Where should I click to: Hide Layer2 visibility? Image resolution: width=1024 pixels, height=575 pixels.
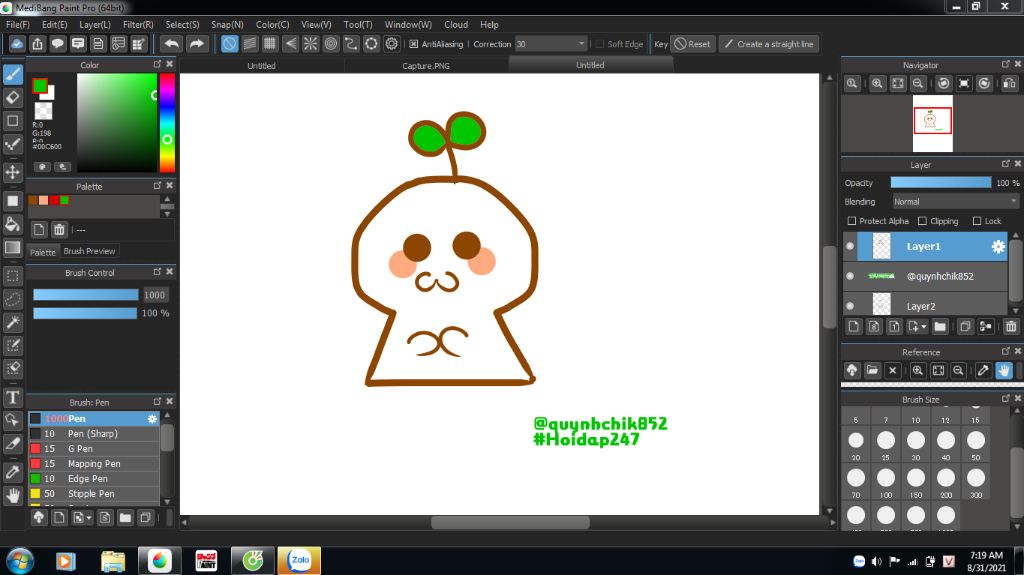coord(850,306)
